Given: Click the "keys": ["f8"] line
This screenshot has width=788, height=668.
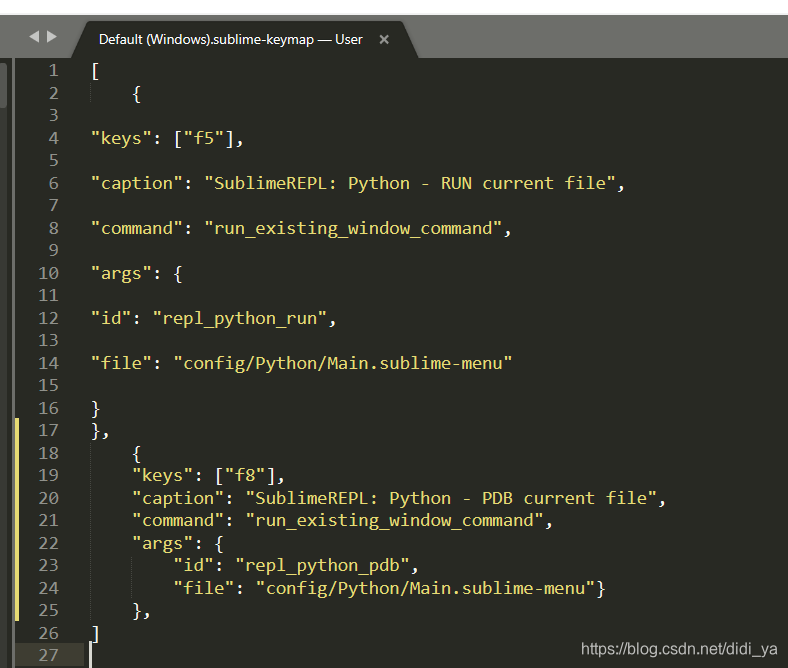Looking at the screenshot, I should (x=209, y=475).
